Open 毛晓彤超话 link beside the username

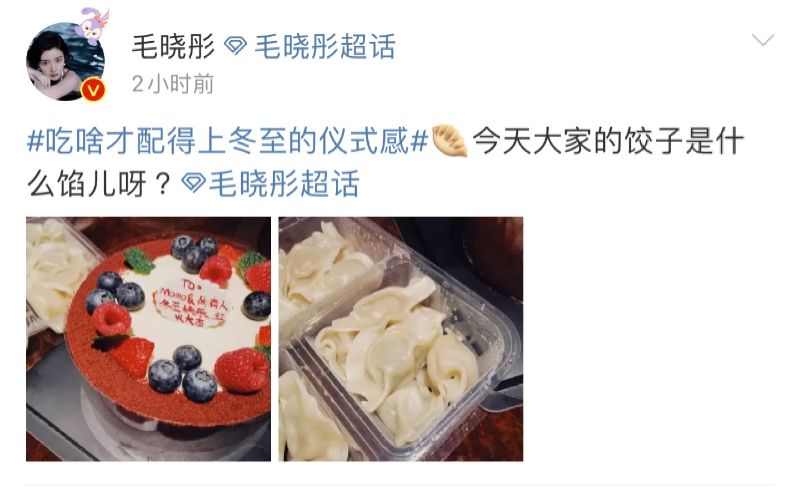pos(325,46)
